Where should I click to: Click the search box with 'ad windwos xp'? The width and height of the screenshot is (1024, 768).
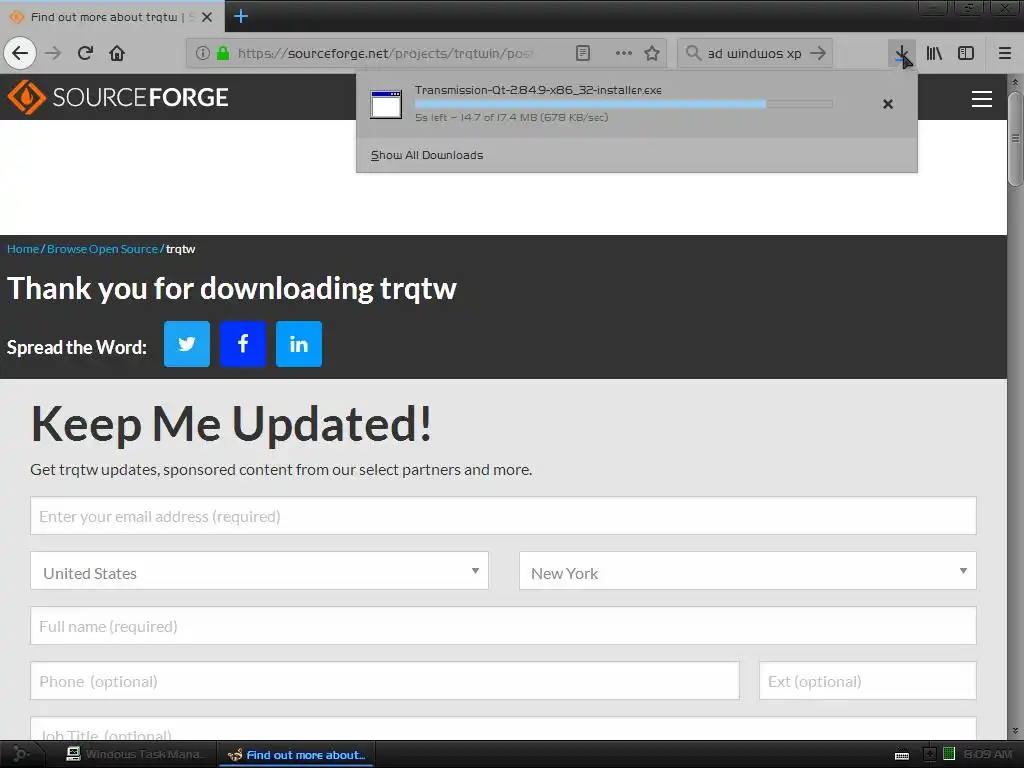point(754,53)
